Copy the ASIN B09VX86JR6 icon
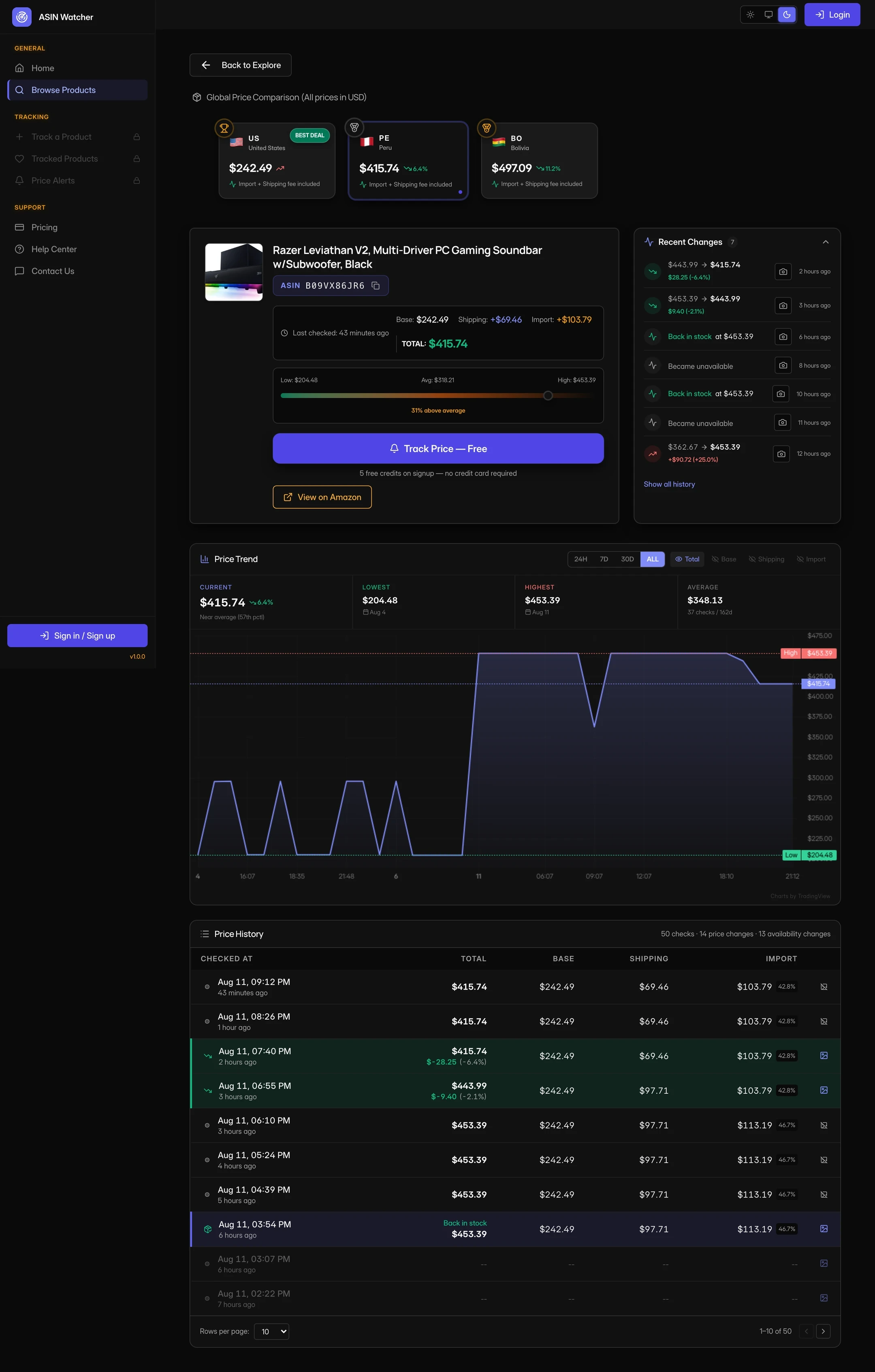This screenshot has height=1372, width=875. (x=376, y=286)
